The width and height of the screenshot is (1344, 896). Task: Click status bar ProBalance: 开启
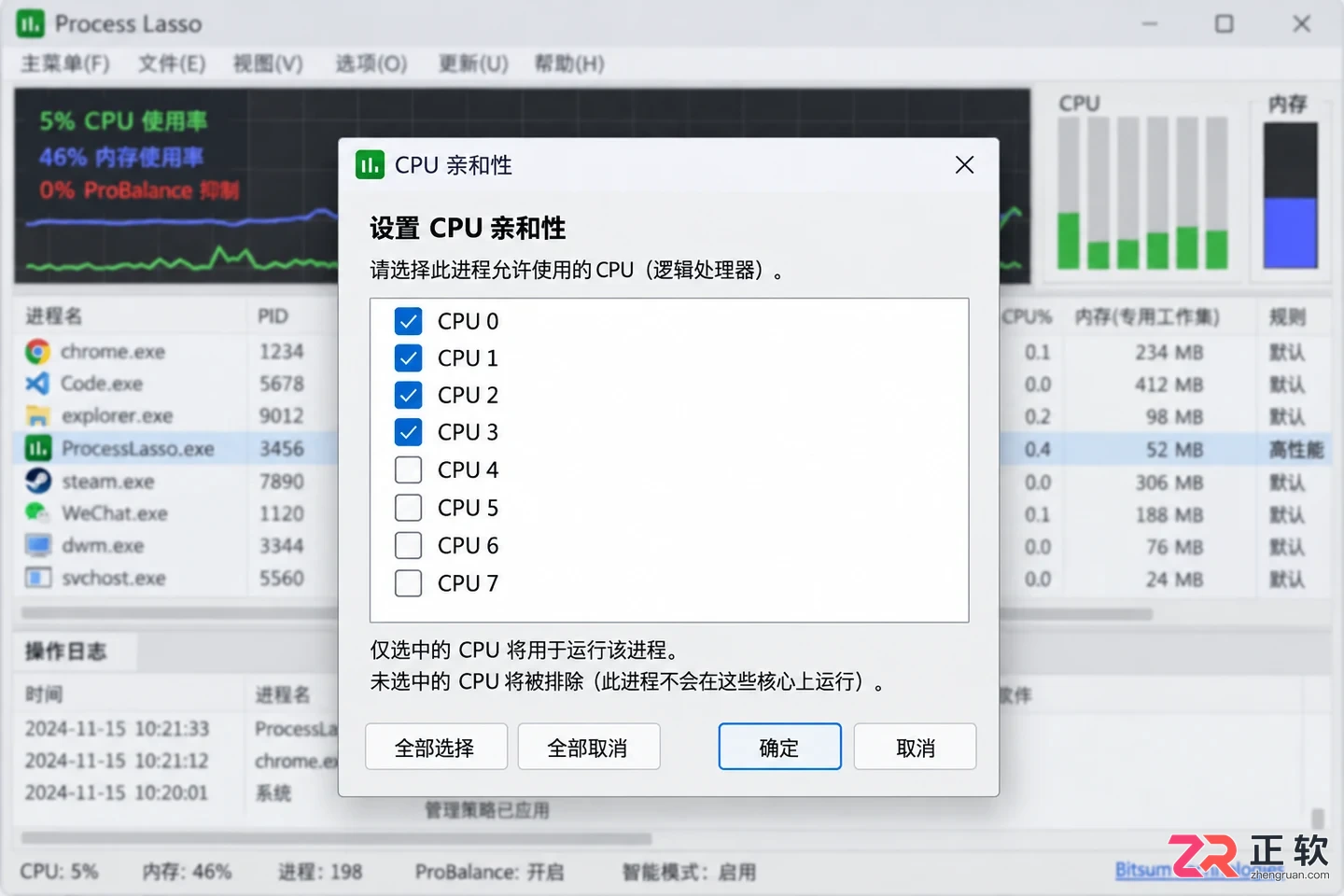tap(489, 872)
